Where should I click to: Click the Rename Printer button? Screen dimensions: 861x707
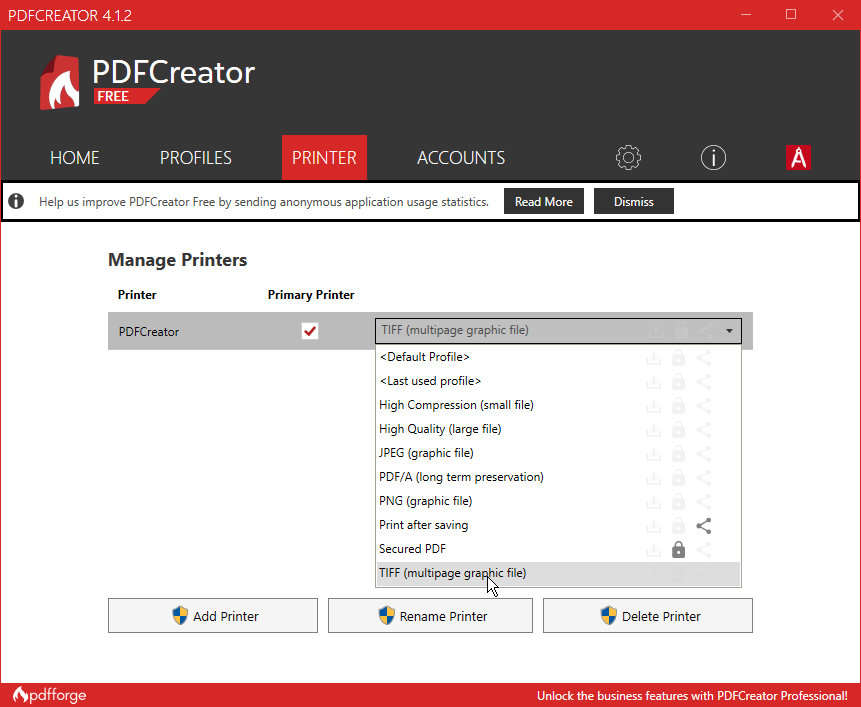click(430, 615)
